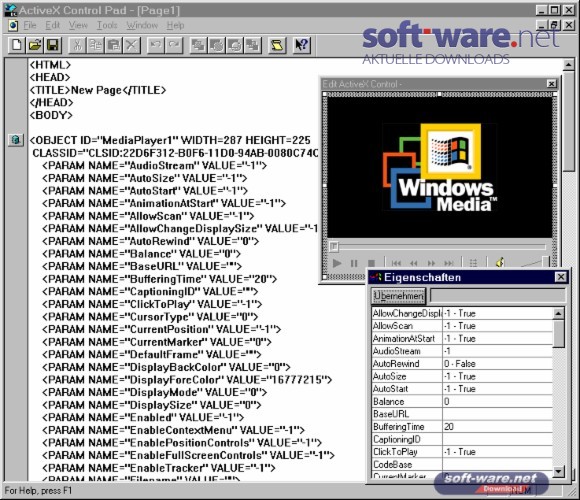The image size is (580, 500).
Task: Click the Bring to Front toolbar icon
Action: tap(198, 45)
